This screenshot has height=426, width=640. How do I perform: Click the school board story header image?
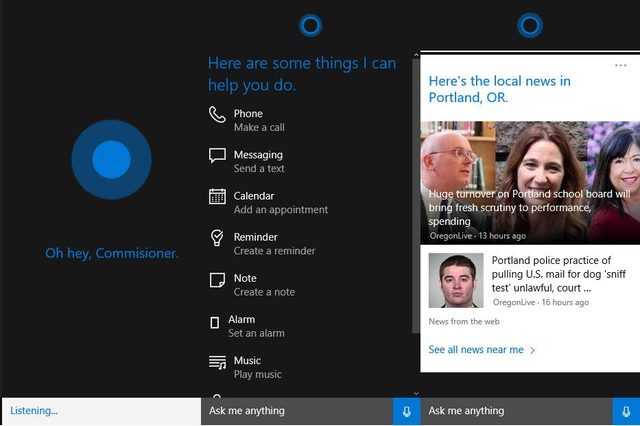point(530,182)
